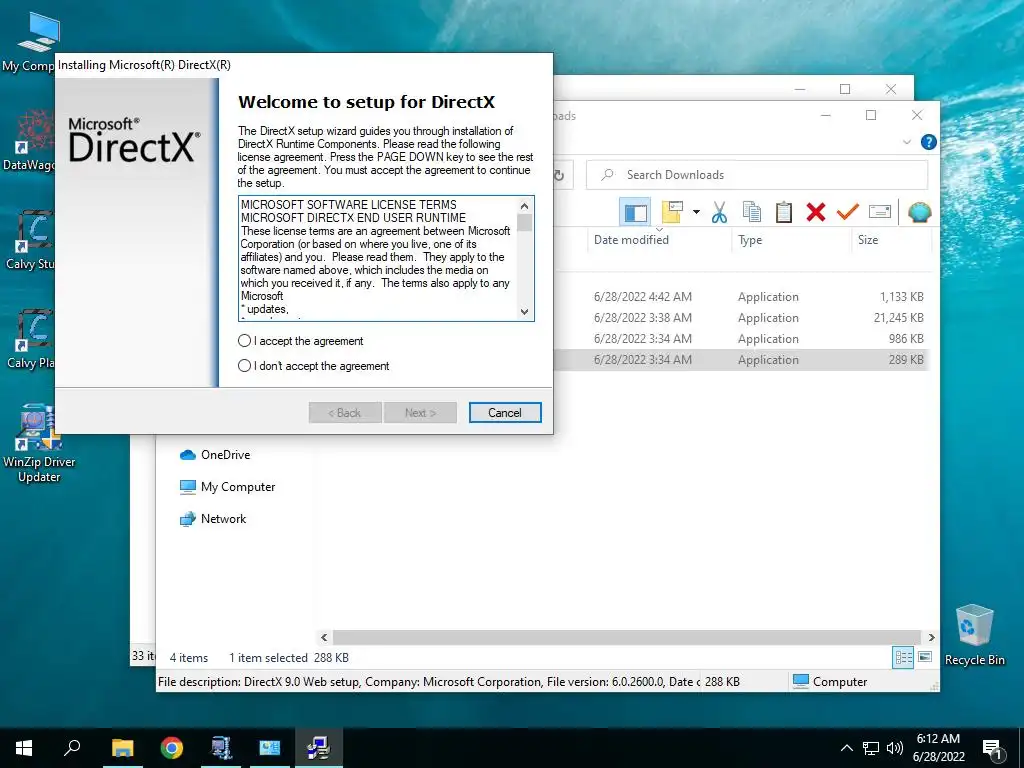This screenshot has height=768, width=1024.
Task: Click license text scrollbar down arrow
Action: point(524,312)
